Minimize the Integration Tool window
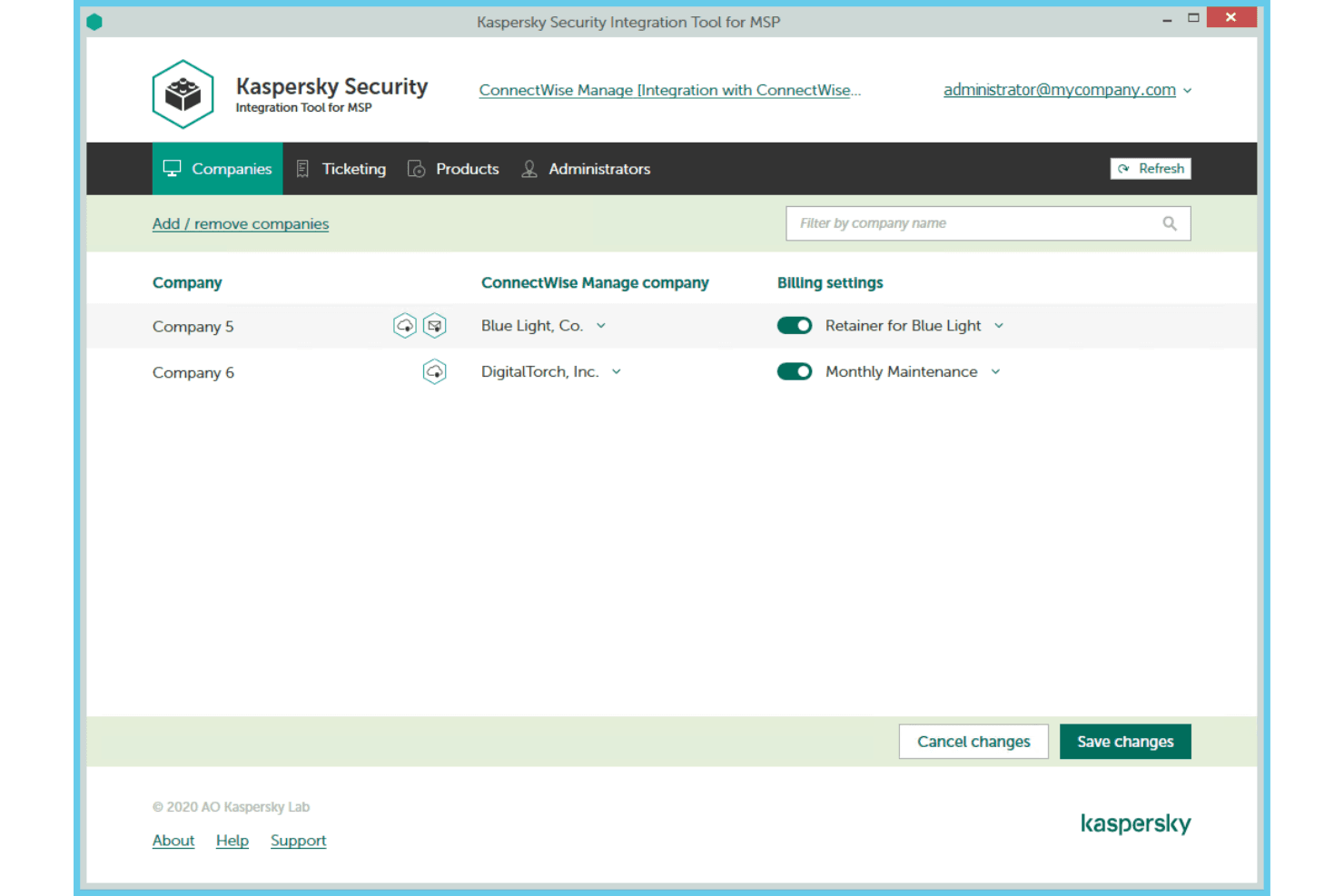Screen dimensions: 1344x896 click(x=1167, y=18)
